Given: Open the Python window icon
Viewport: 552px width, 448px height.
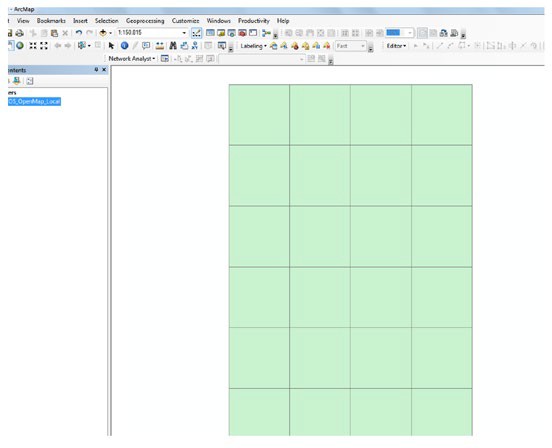Looking at the screenshot, I should click(x=253, y=33).
